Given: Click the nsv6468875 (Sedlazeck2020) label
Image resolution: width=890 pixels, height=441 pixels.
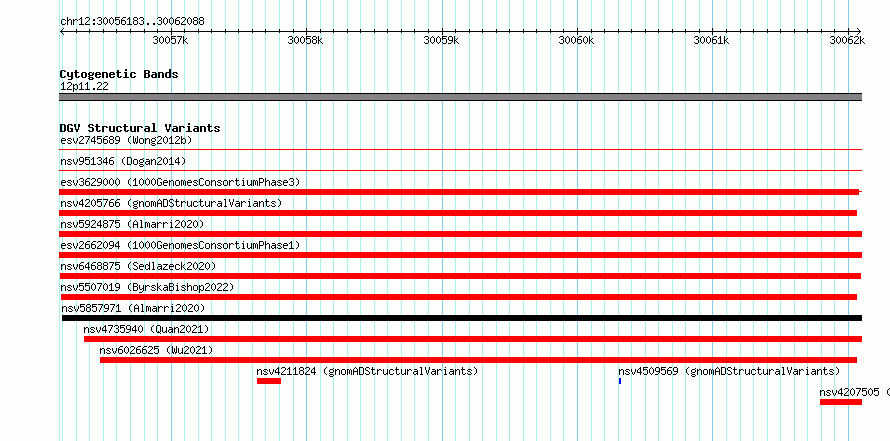Looking at the screenshot, I should tap(138, 266).
